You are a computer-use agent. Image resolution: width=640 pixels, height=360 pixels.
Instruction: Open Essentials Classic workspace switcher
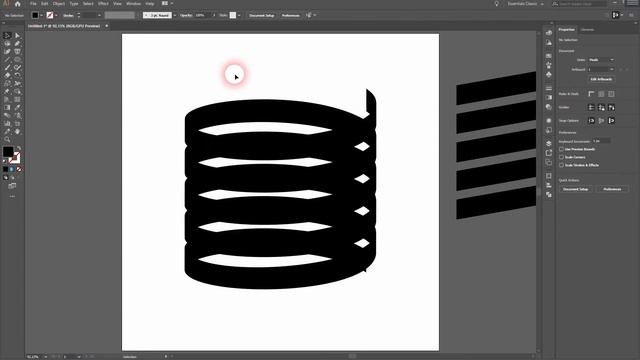pyautogui.click(x=526, y=4)
